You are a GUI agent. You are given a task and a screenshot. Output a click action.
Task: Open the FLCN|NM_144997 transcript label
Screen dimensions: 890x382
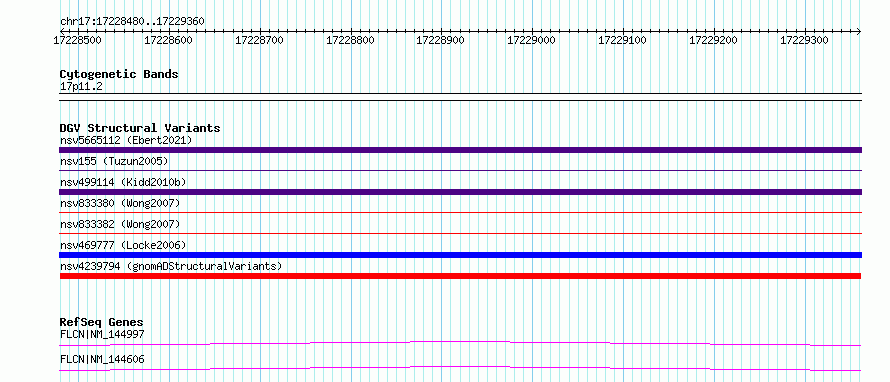click(102, 334)
